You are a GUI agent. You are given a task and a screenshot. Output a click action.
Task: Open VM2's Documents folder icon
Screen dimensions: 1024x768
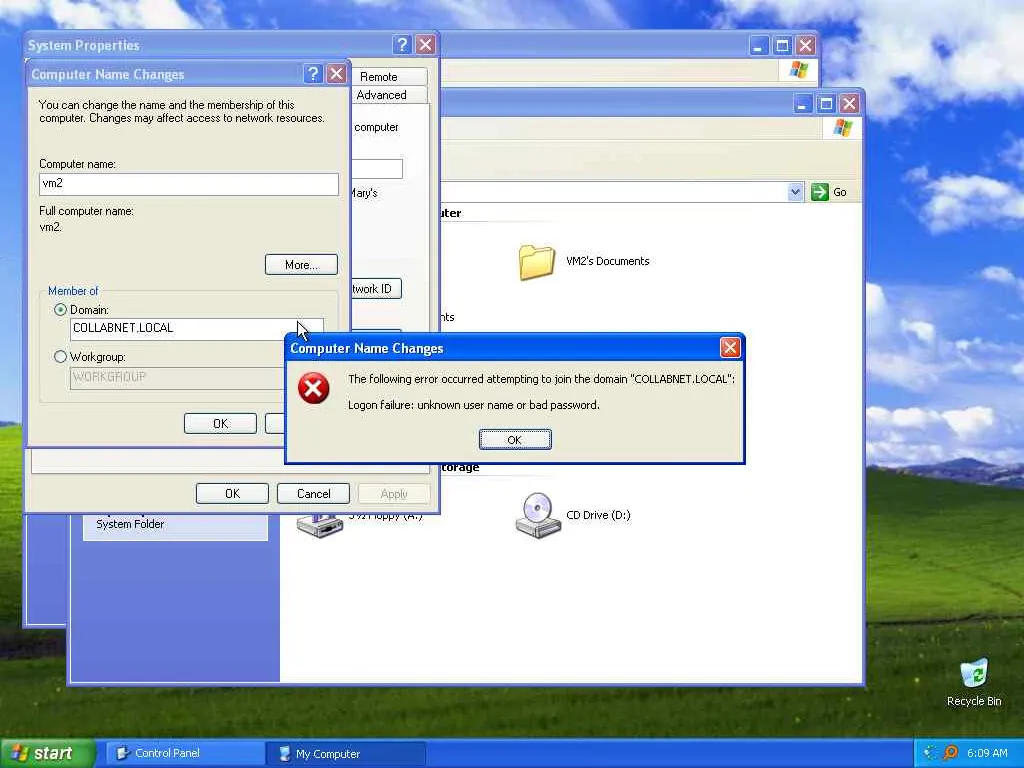coord(537,261)
